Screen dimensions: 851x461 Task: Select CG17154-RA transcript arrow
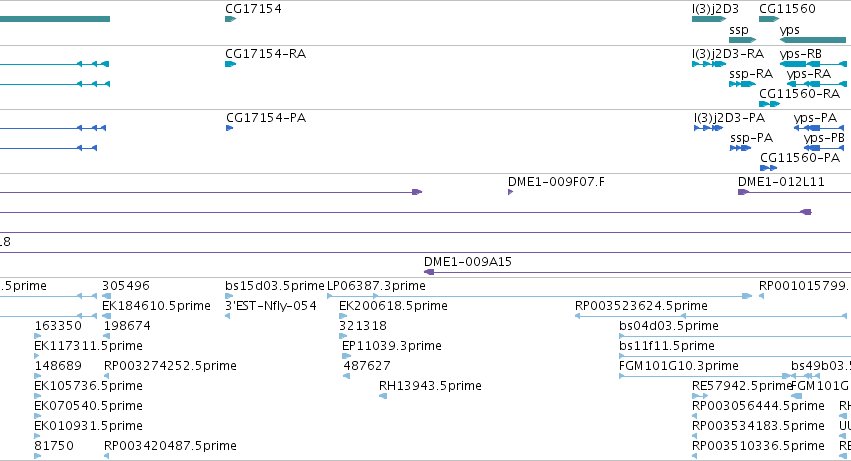click(231, 64)
